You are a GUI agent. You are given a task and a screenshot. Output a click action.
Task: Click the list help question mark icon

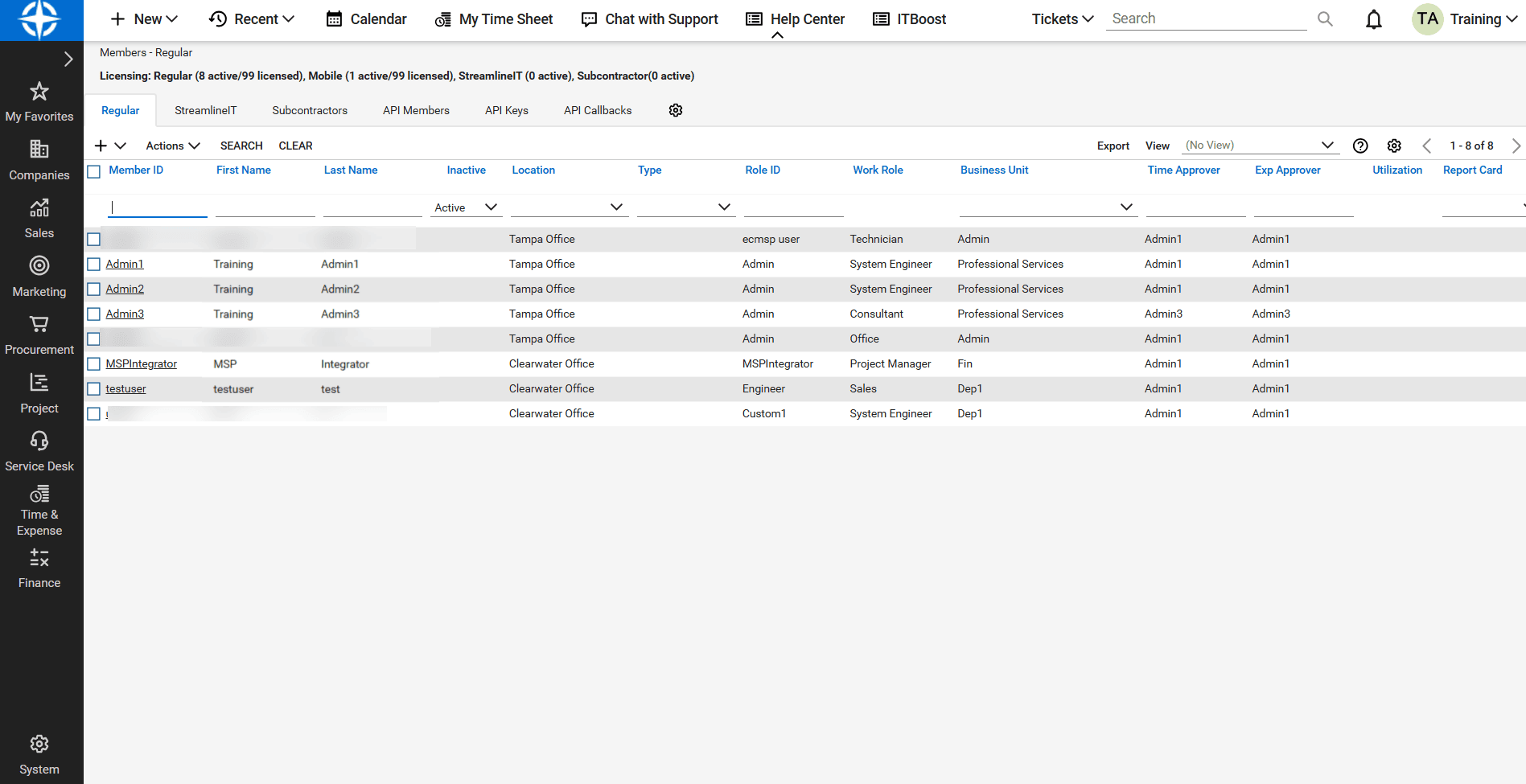[x=1360, y=146]
